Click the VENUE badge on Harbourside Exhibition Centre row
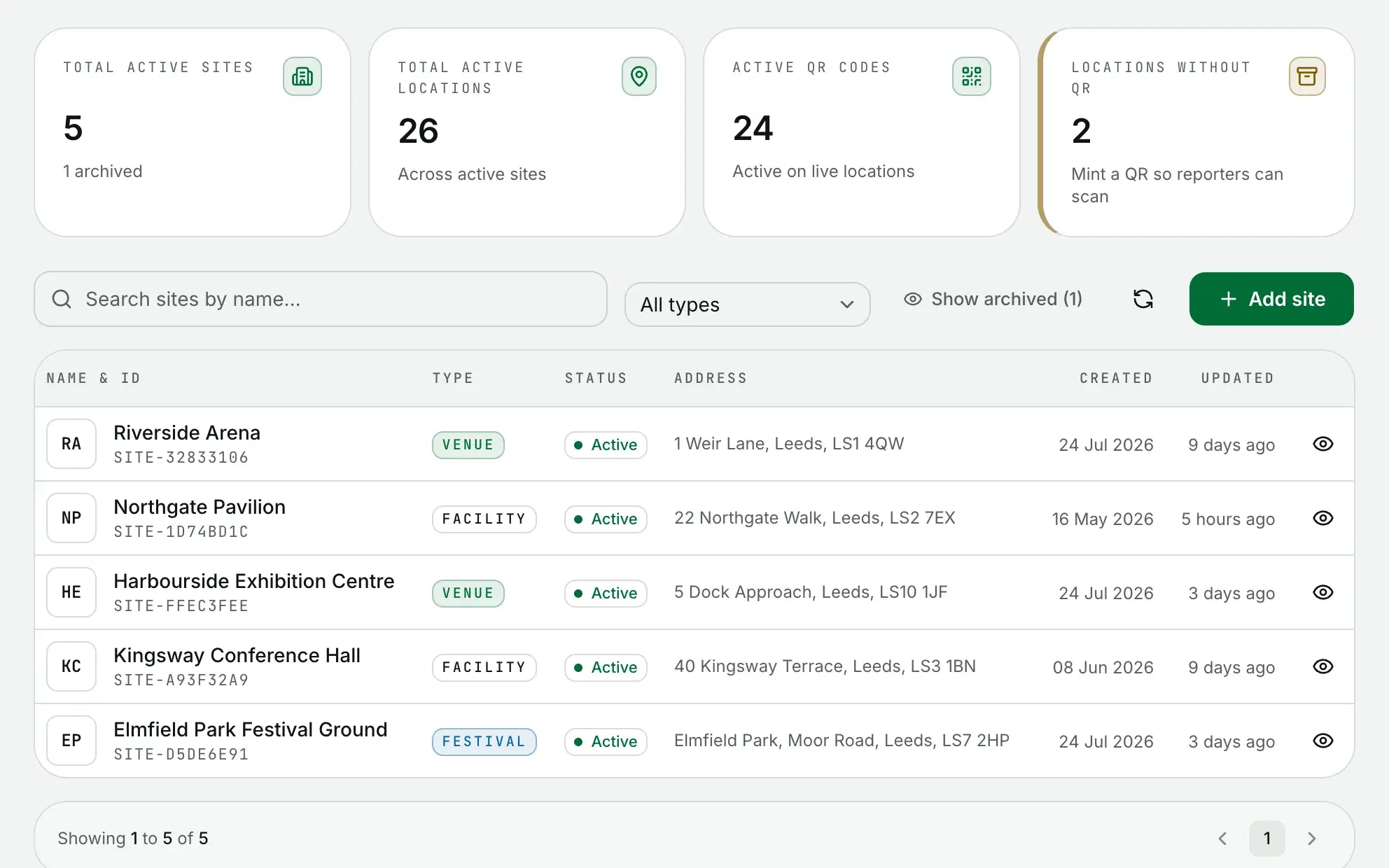Viewport: 1389px width, 868px height. (468, 594)
